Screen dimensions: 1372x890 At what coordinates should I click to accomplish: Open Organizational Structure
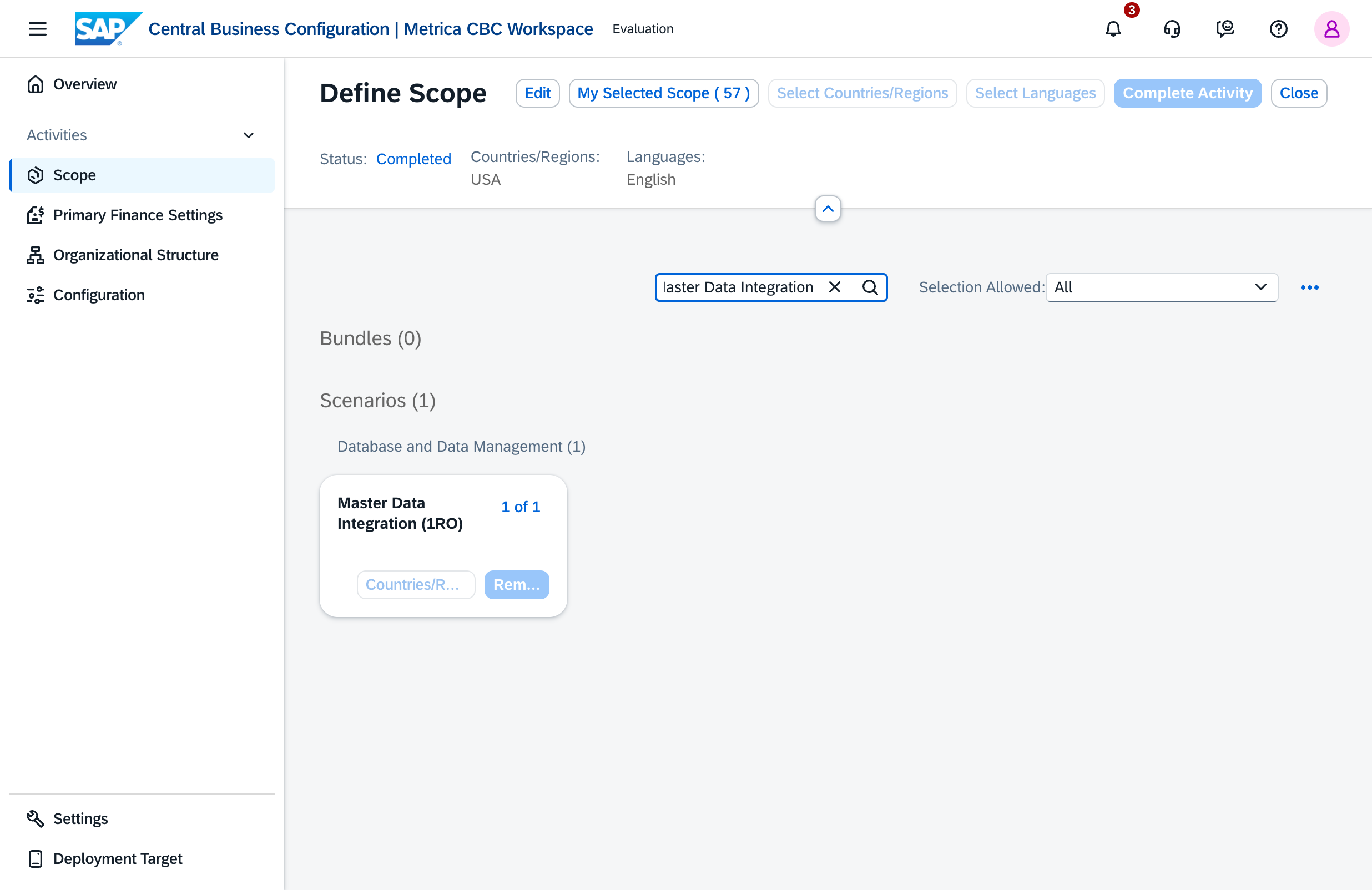[142, 255]
